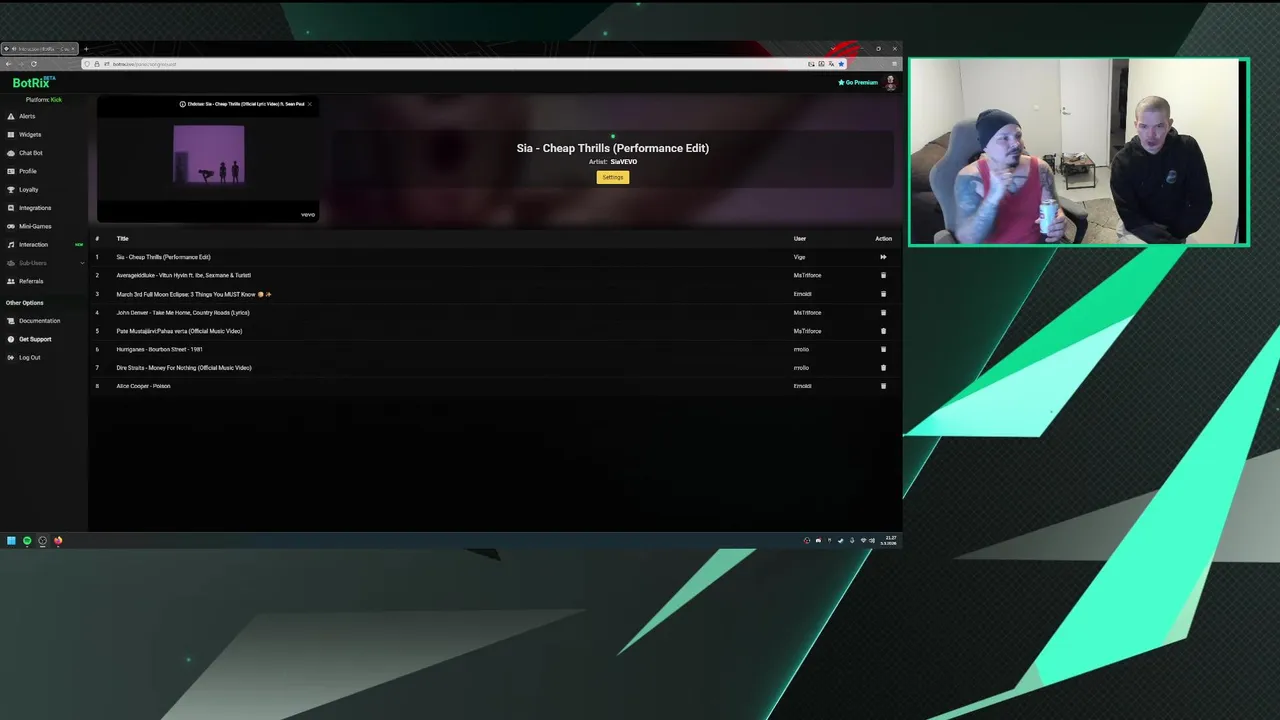
Task: Click the Get Support question icon
Action: click(11, 339)
